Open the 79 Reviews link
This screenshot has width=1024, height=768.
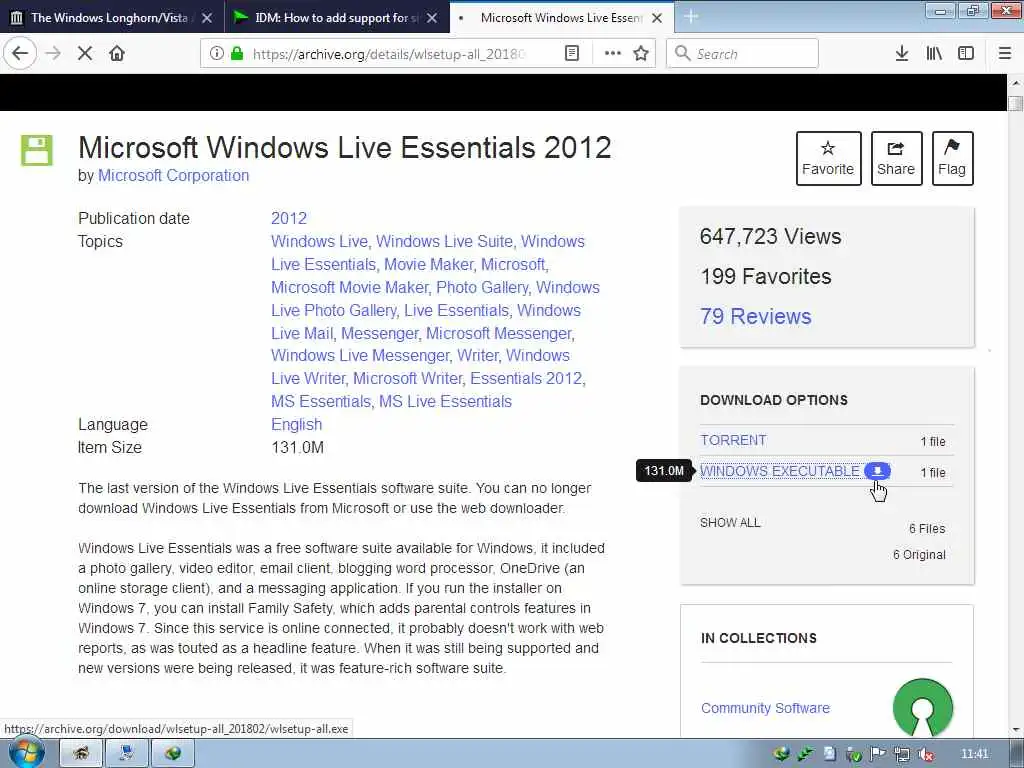tap(756, 317)
